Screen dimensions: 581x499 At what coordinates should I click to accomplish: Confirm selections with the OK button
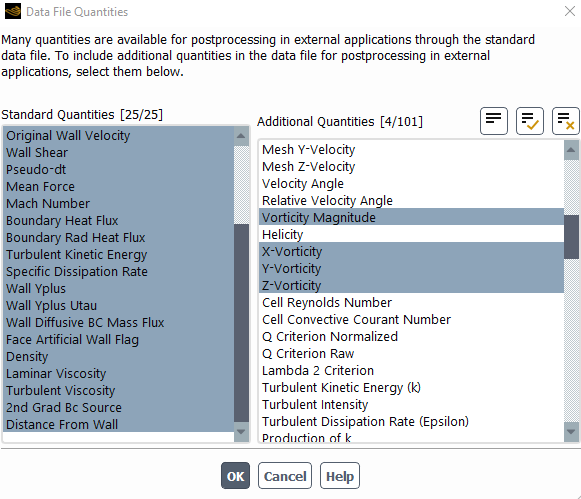click(235, 476)
